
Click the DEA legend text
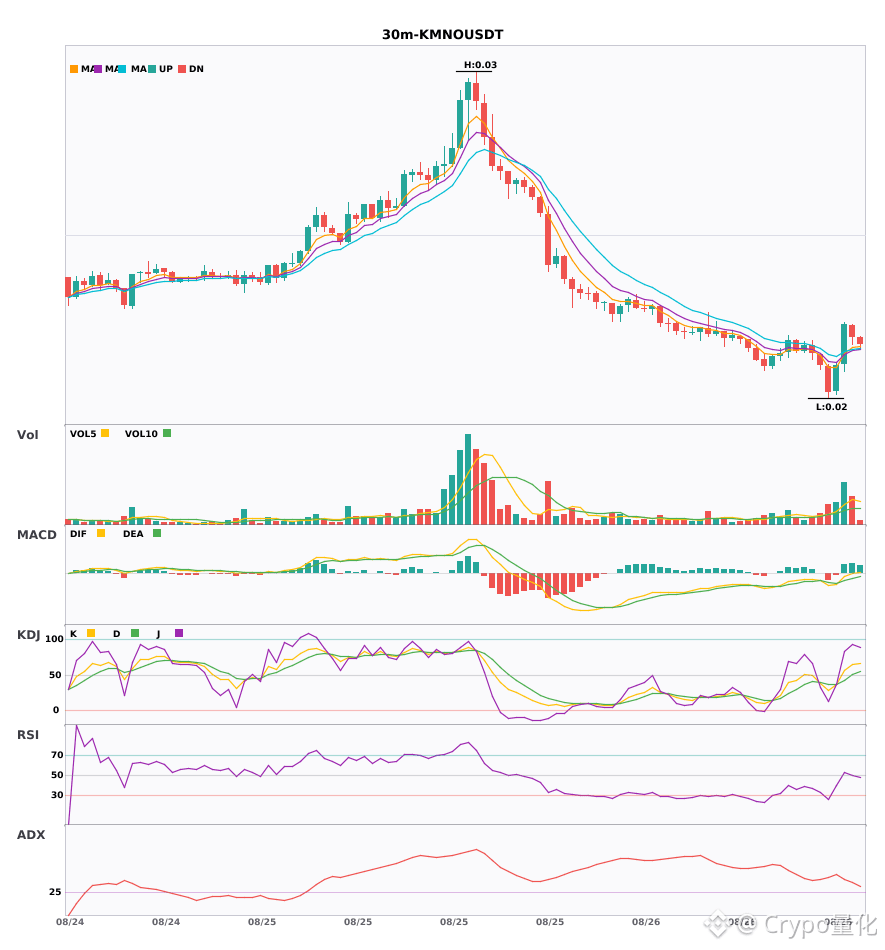(133, 534)
